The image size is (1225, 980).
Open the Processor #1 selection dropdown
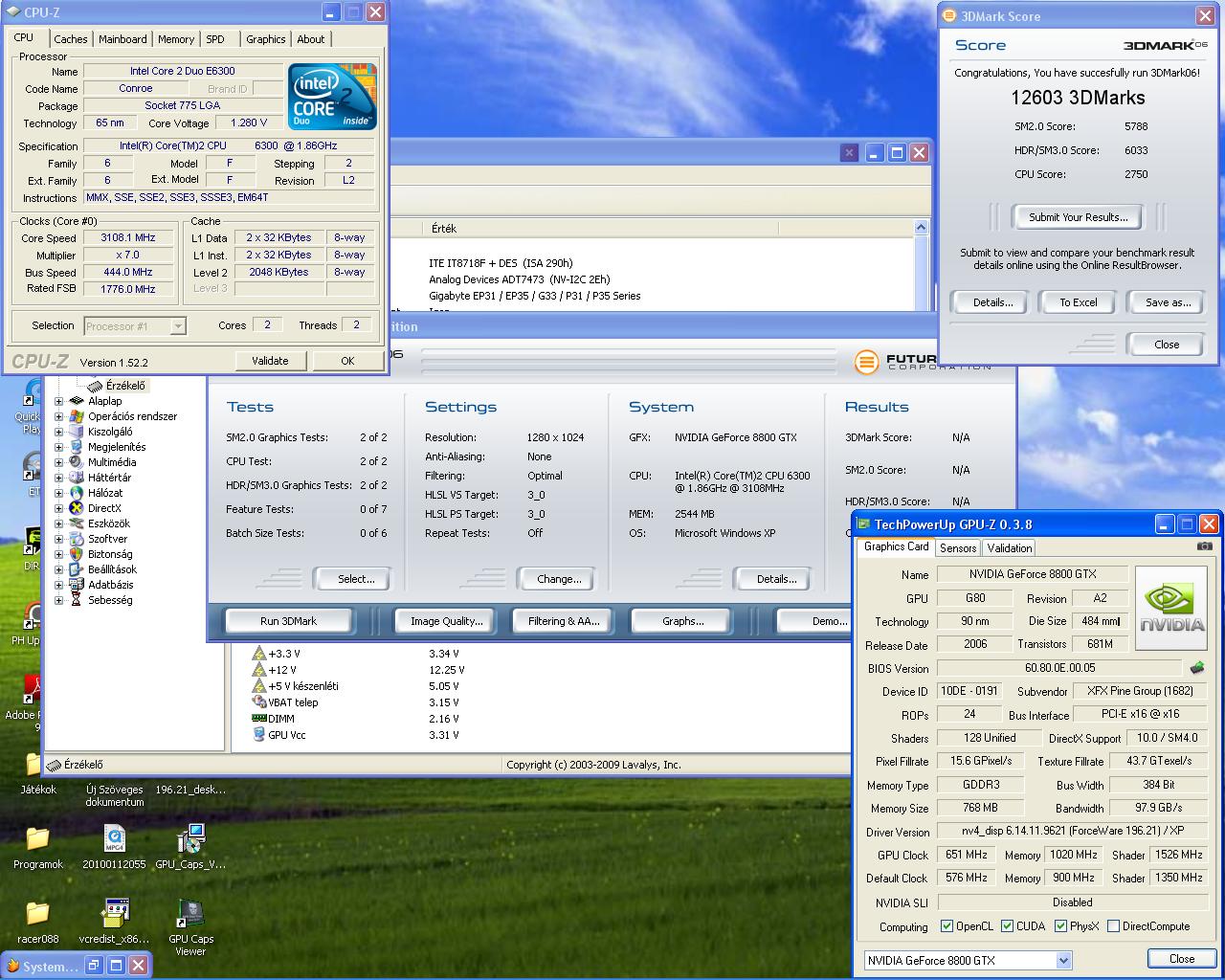(177, 326)
